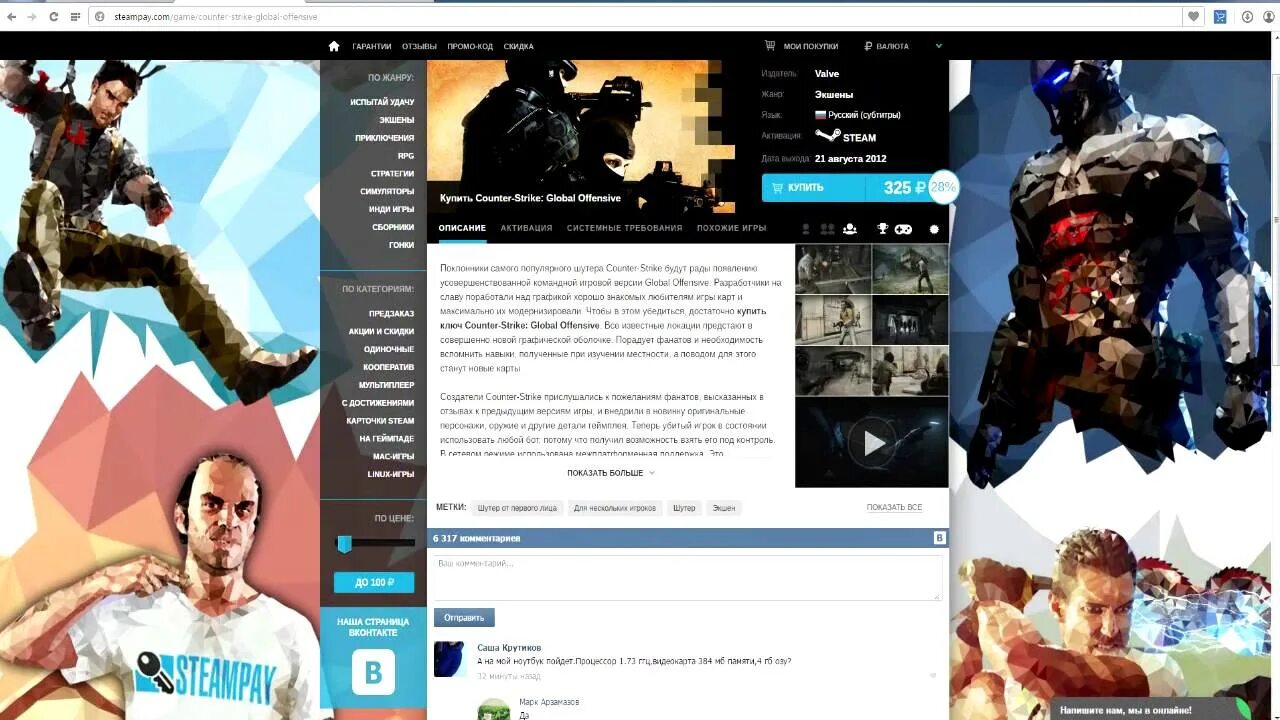Viewport: 1280px width, 720px height.
Task: Expand the green chevron in top bar
Action: (x=939, y=46)
